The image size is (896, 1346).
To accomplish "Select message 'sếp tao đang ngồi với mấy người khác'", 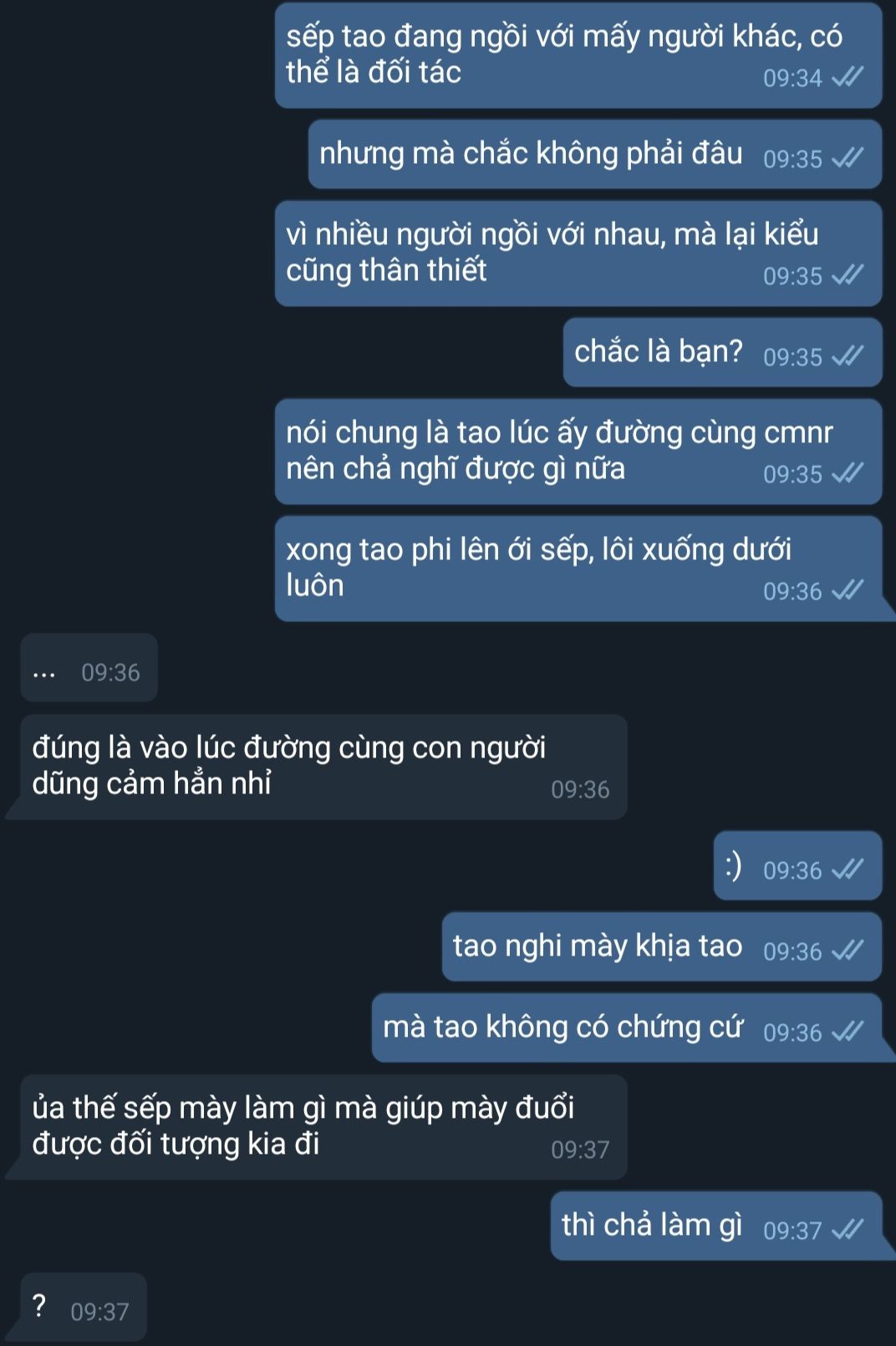I will pos(578,55).
